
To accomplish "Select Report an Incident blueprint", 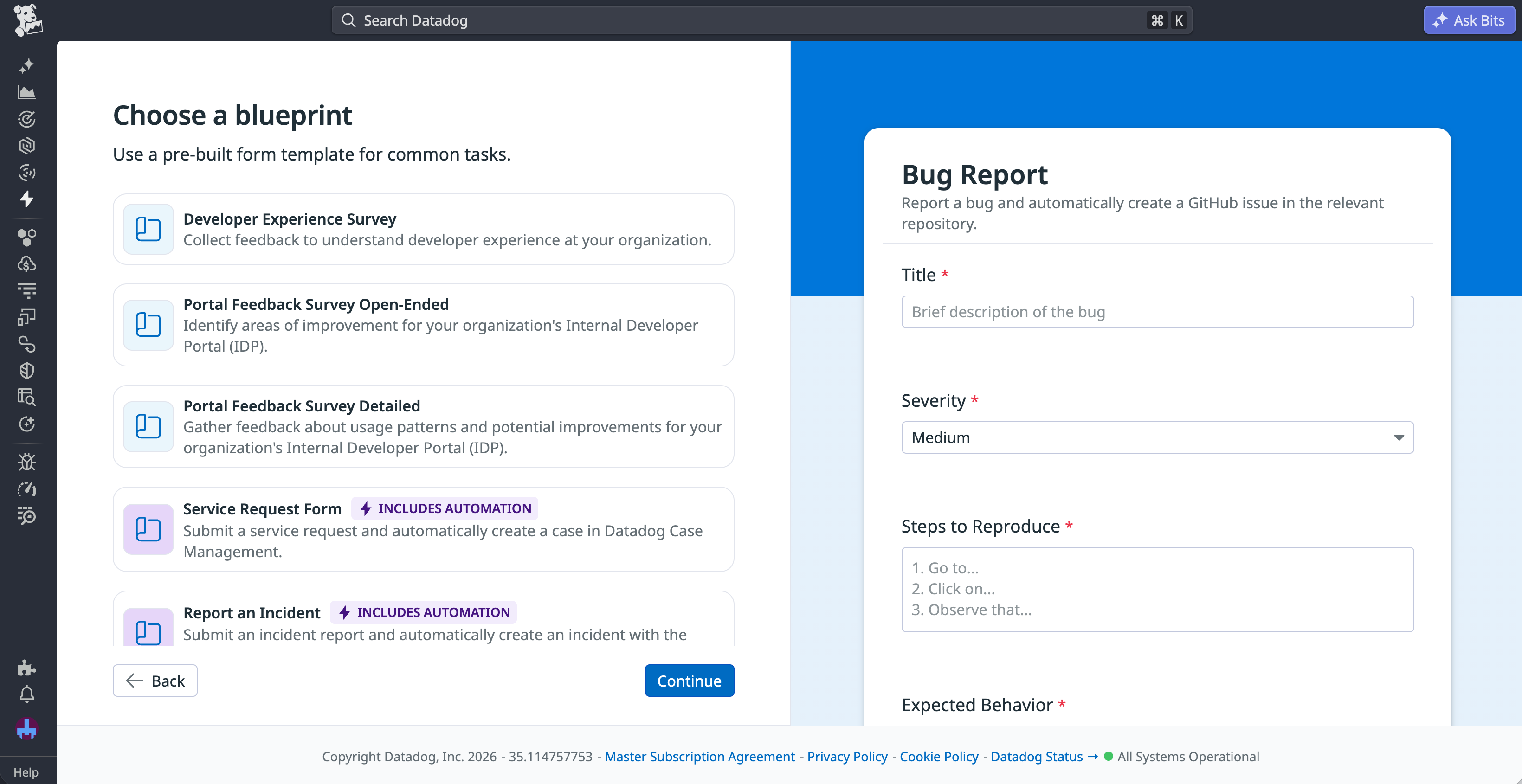I will [x=423, y=618].
